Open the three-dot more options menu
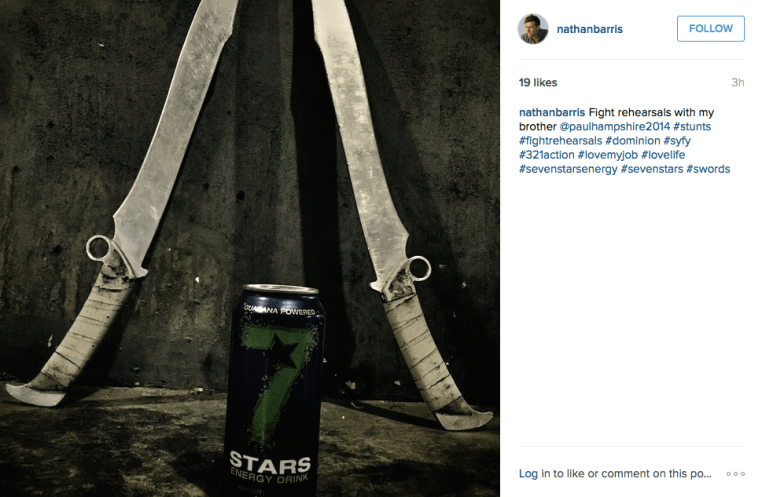This screenshot has width=762, height=497. pos(735,474)
